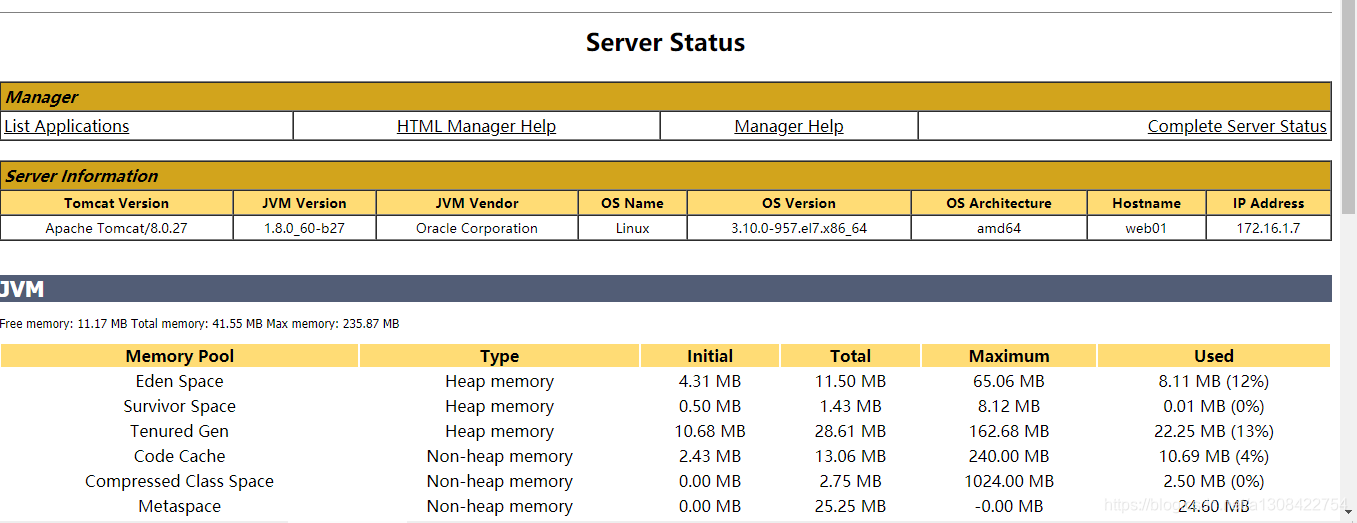This screenshot has width=1357, height=523.
Task: Select Eden Space used value 8.11 MB (12%)
Action: [x=1214, y=381]
